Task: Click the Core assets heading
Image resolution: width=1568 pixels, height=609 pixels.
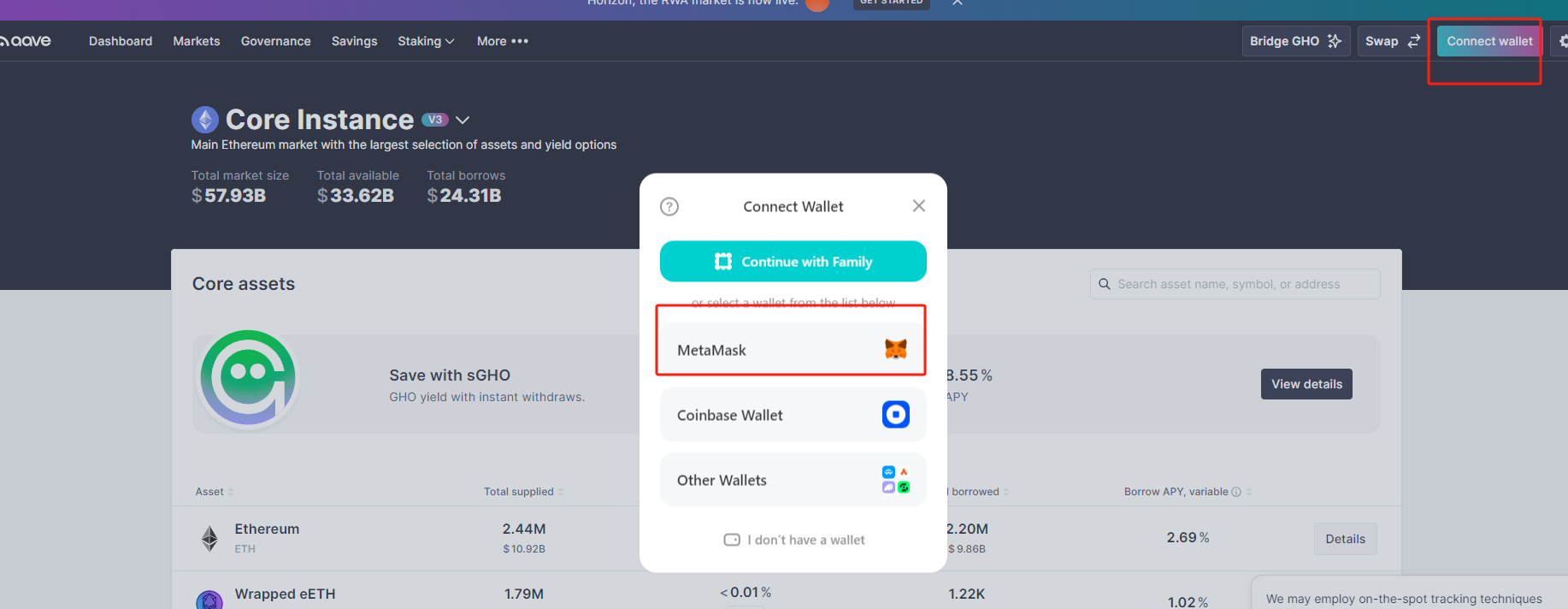Action: [244, 284]
